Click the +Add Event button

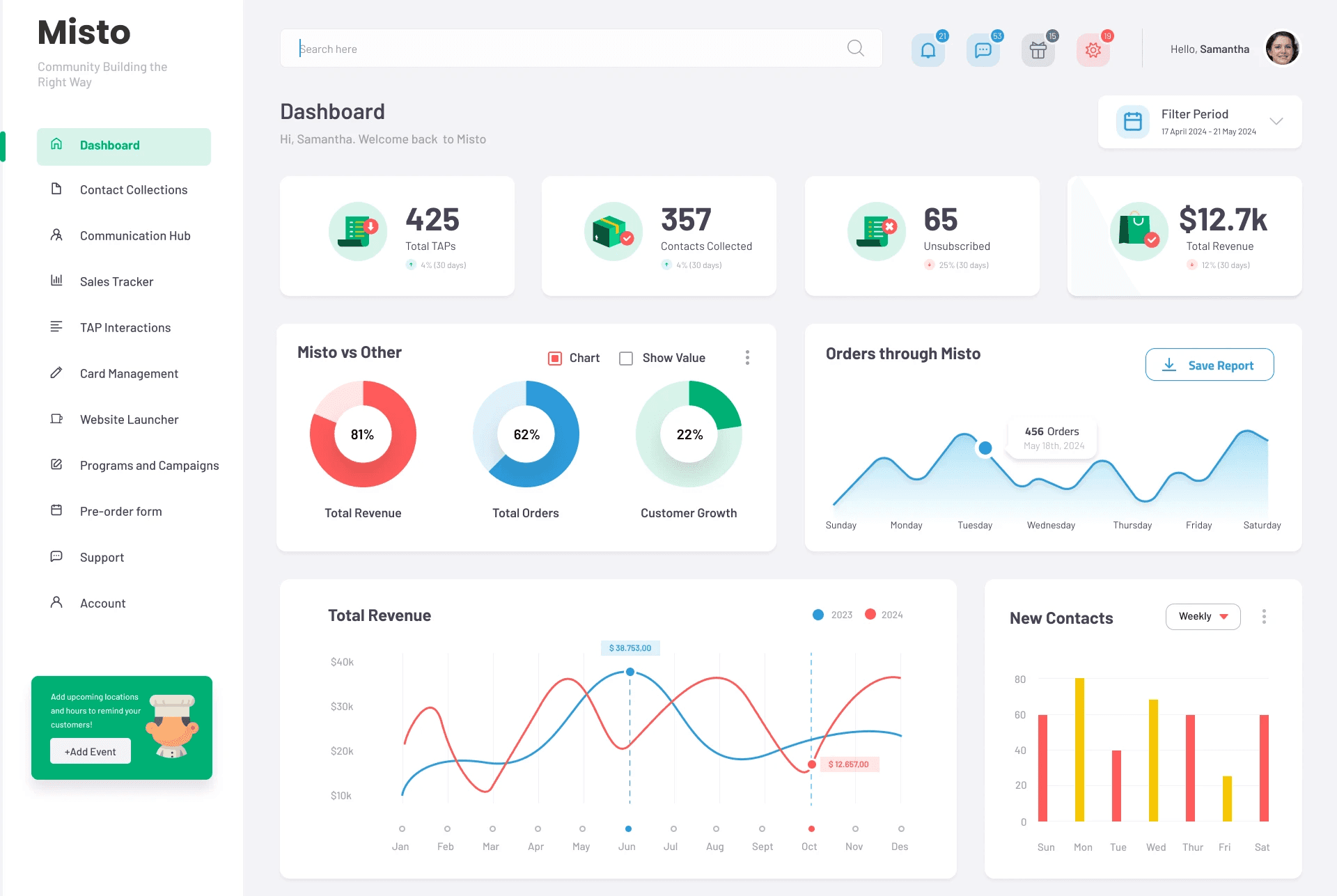pos(91,751)
